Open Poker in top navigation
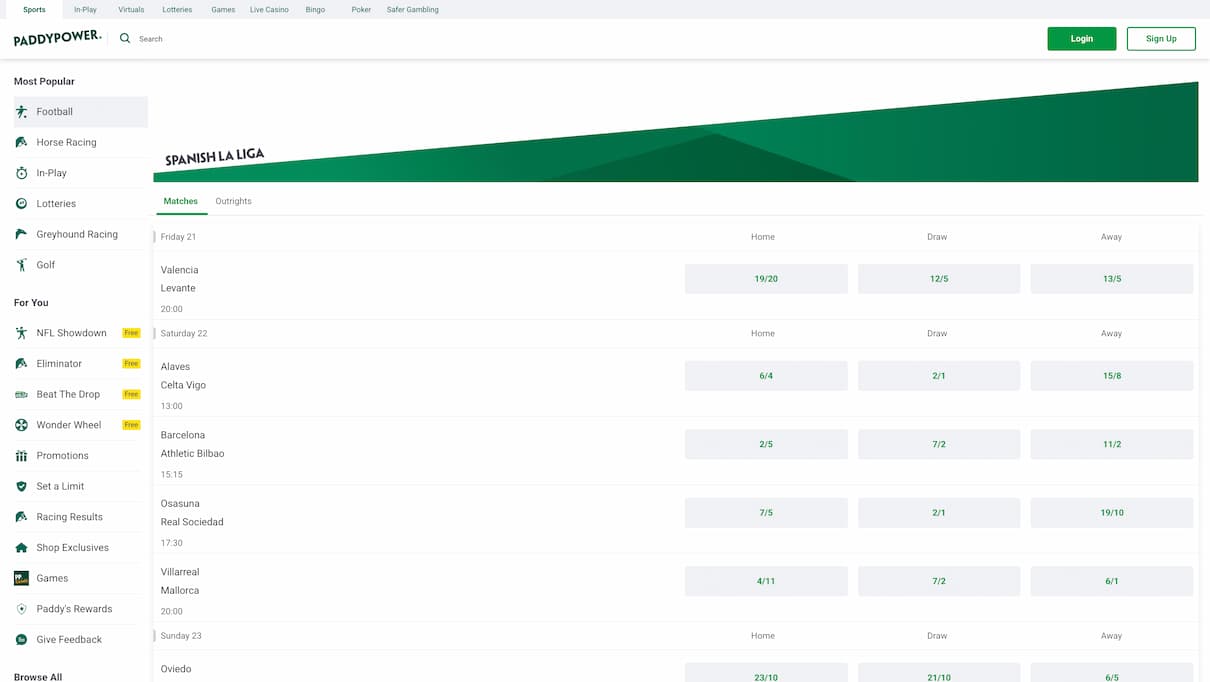This screenshot has width=1210, height=682. pos(361,9)
